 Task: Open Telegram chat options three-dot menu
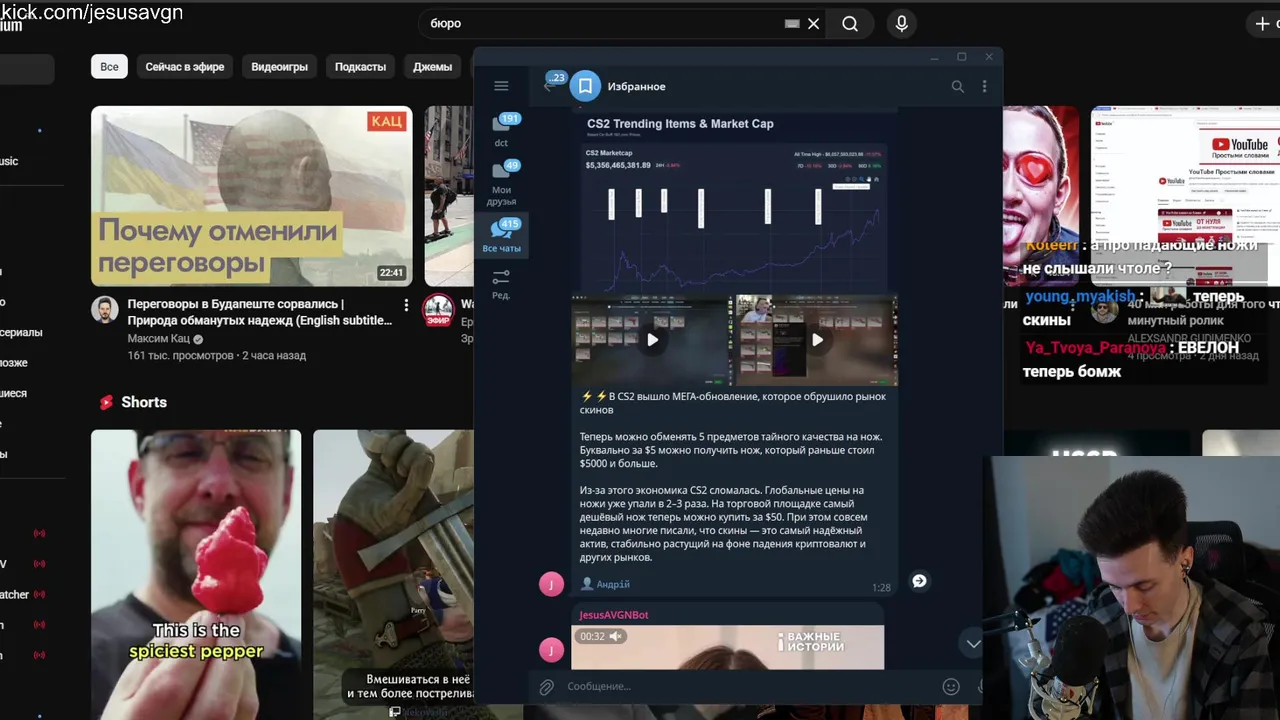[984, 87]
